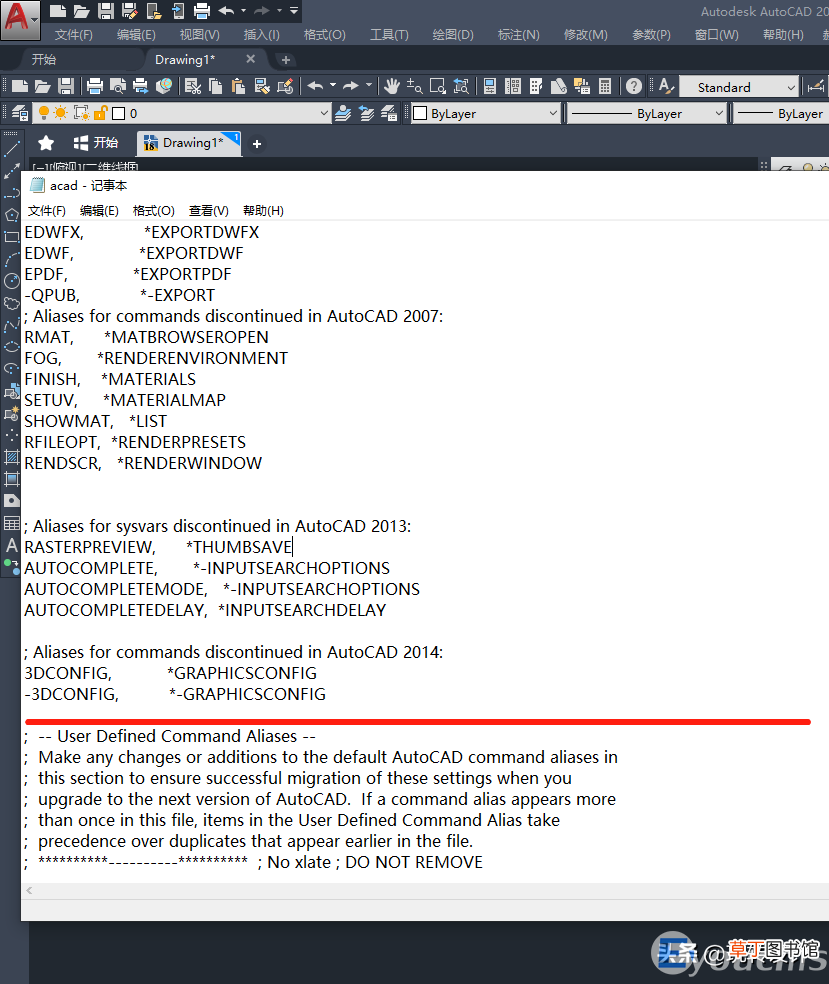The image size is (829, 984).
Task: Place cursor on RASTERPREVIEW line in Notepad
Action: pos(159,547)
